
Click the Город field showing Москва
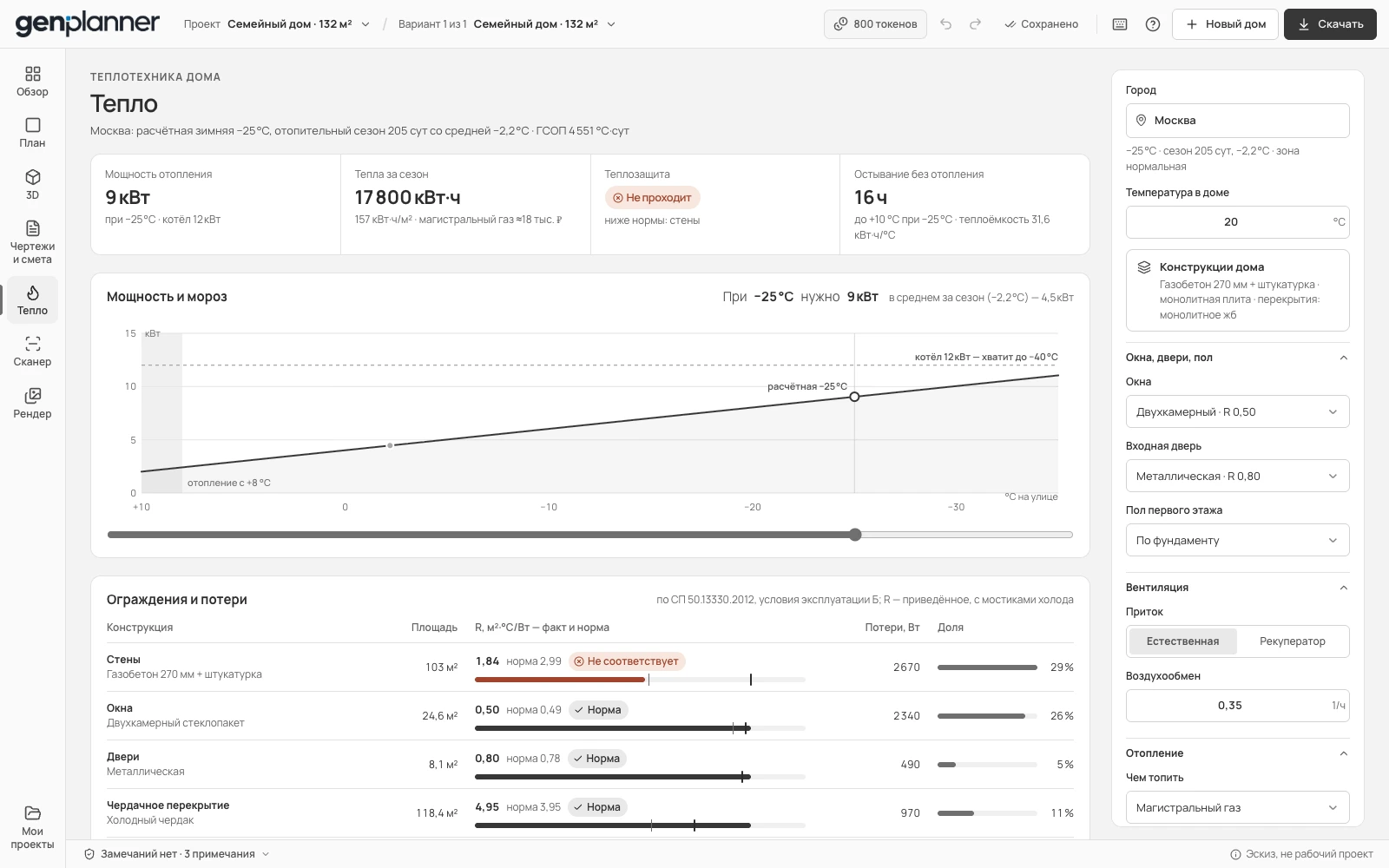pos(1237,121)
